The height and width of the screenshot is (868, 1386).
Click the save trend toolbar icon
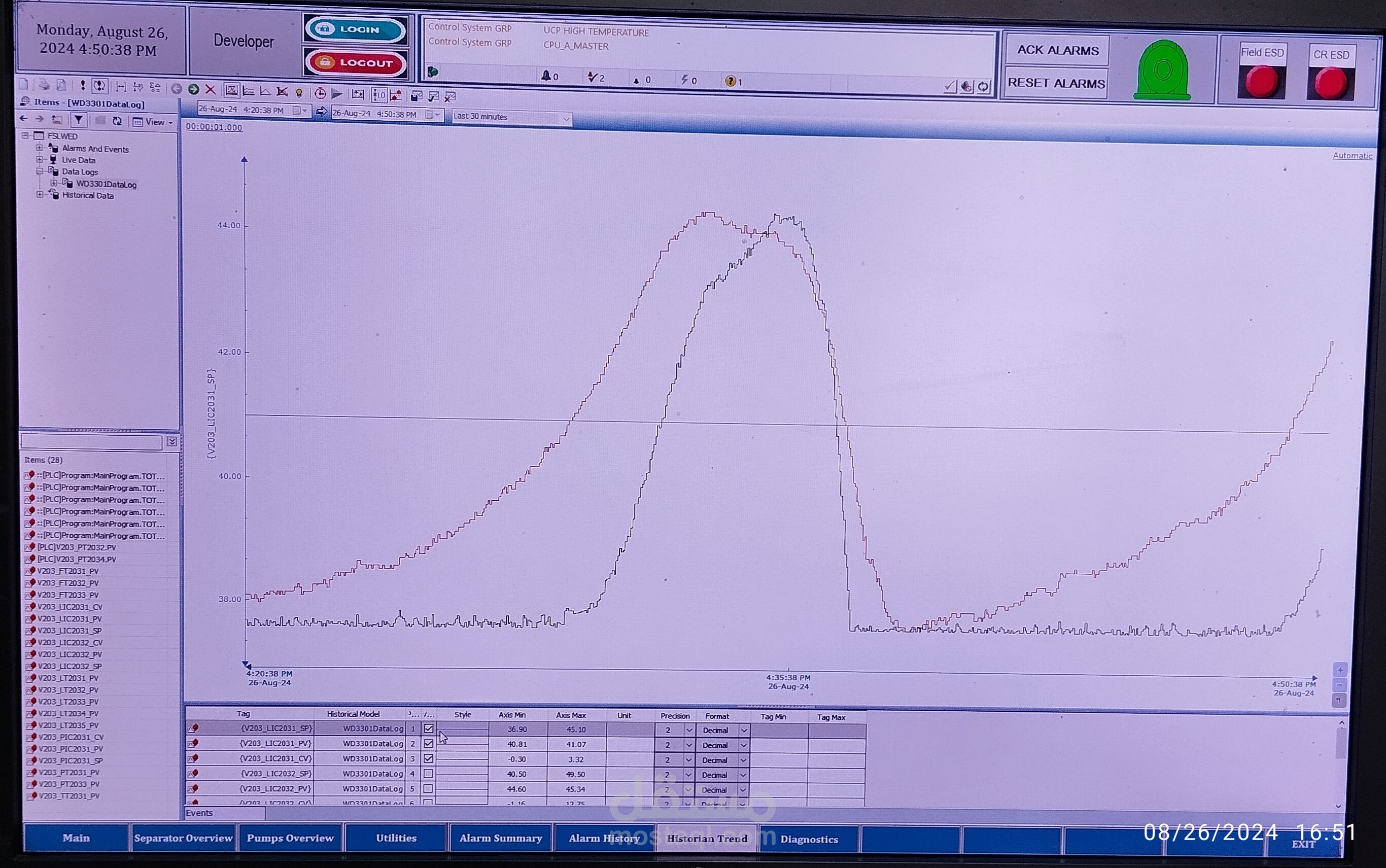416,96
